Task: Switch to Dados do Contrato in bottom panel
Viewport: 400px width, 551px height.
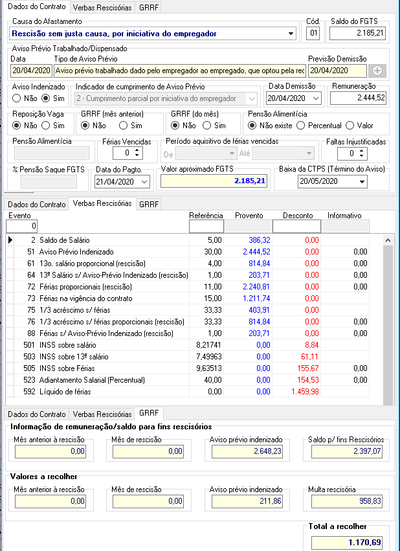Action: [37, 414]
